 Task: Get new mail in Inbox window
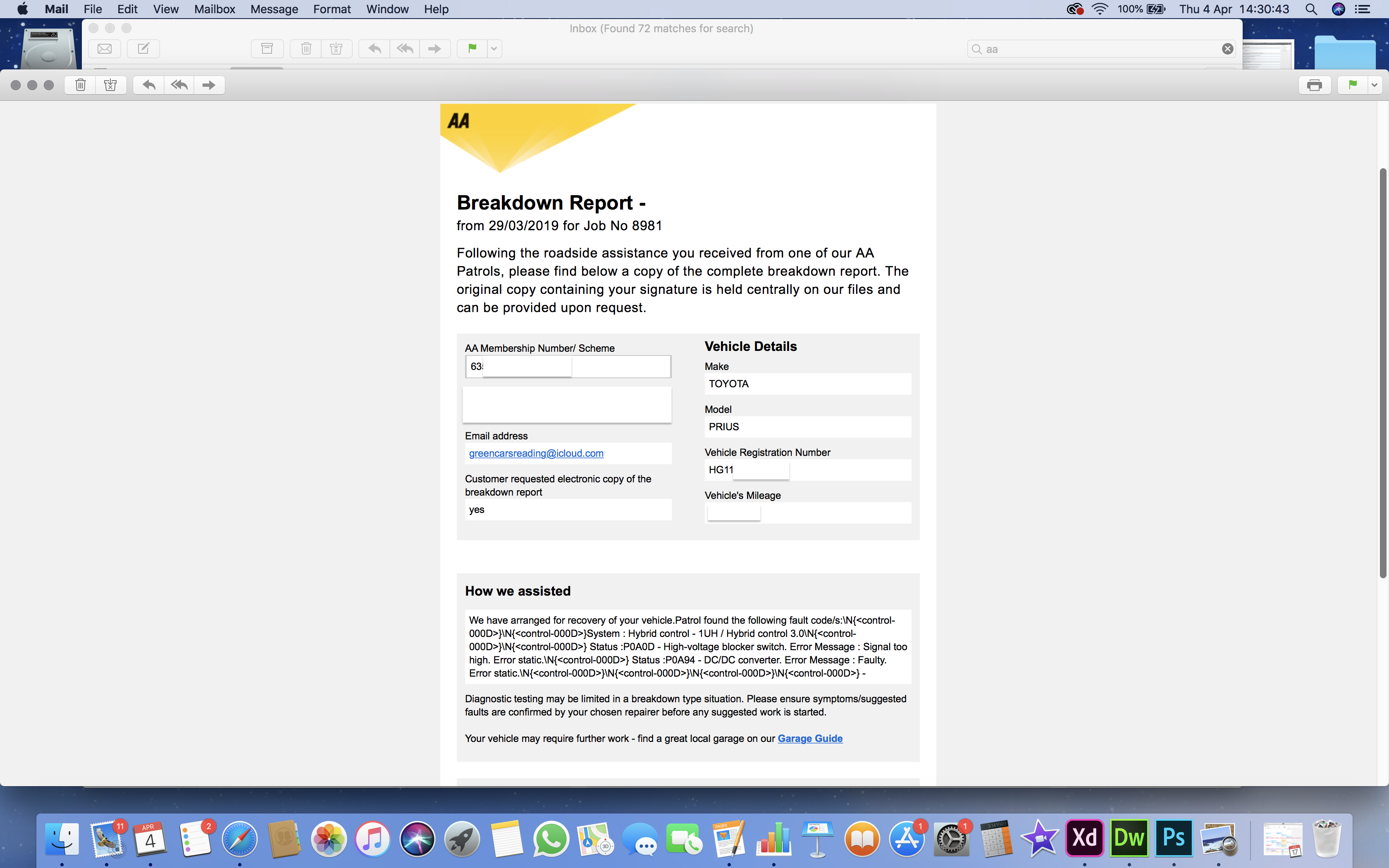coord(105,49)
